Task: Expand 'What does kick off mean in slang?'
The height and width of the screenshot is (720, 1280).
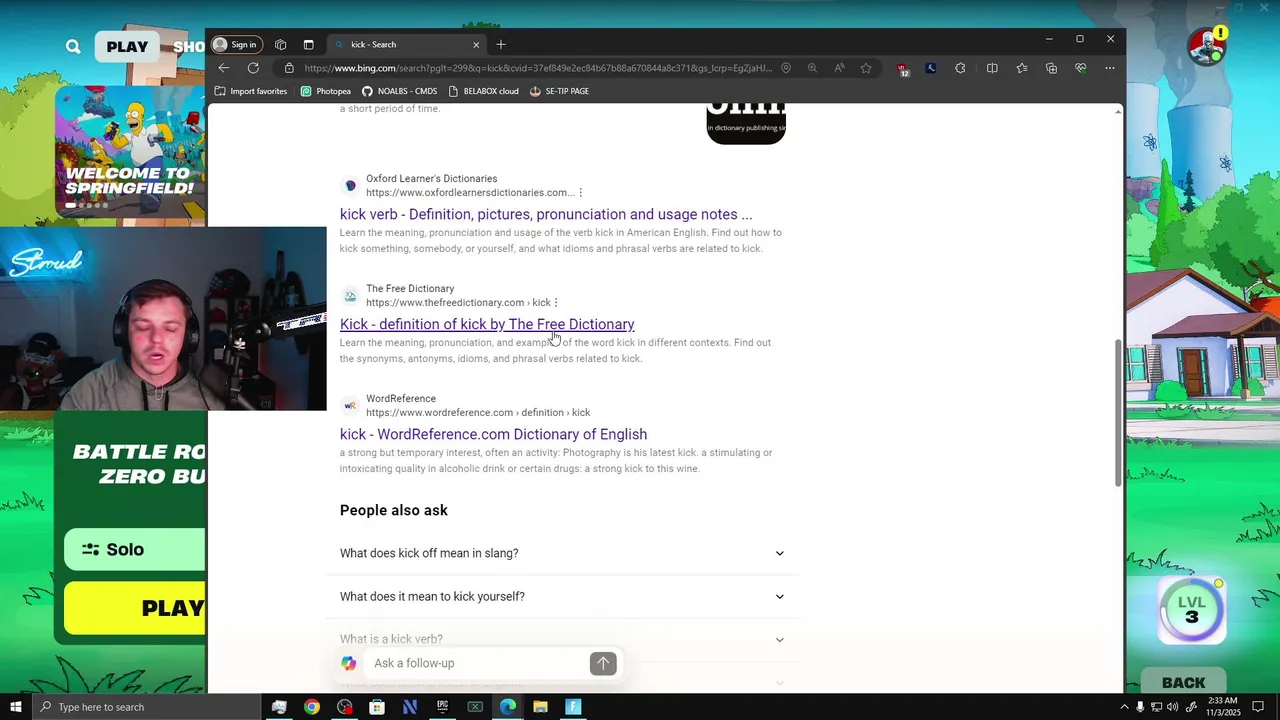Action: click(562, 553)
